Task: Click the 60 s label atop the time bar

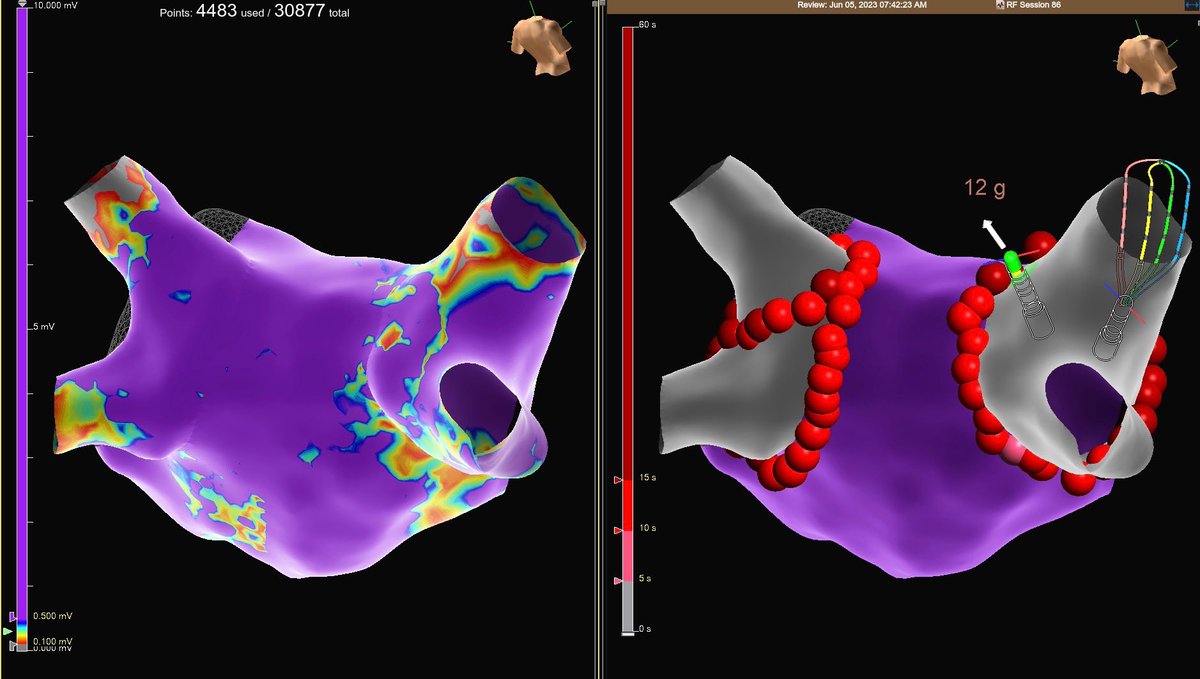Action: [x=646, y=24]
